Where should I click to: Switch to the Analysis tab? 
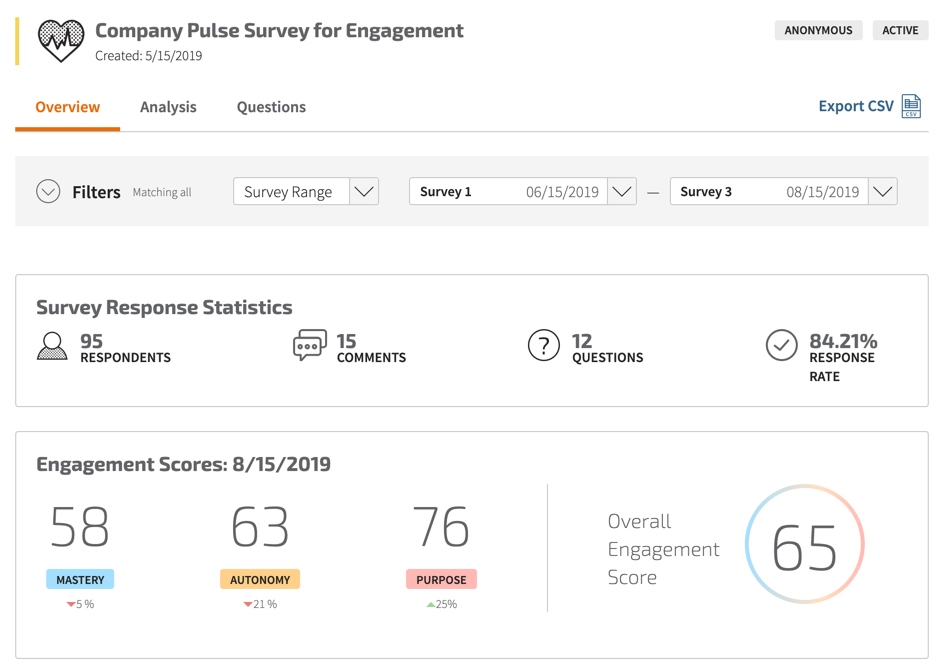pyautogui.click(x=168, y=107)
